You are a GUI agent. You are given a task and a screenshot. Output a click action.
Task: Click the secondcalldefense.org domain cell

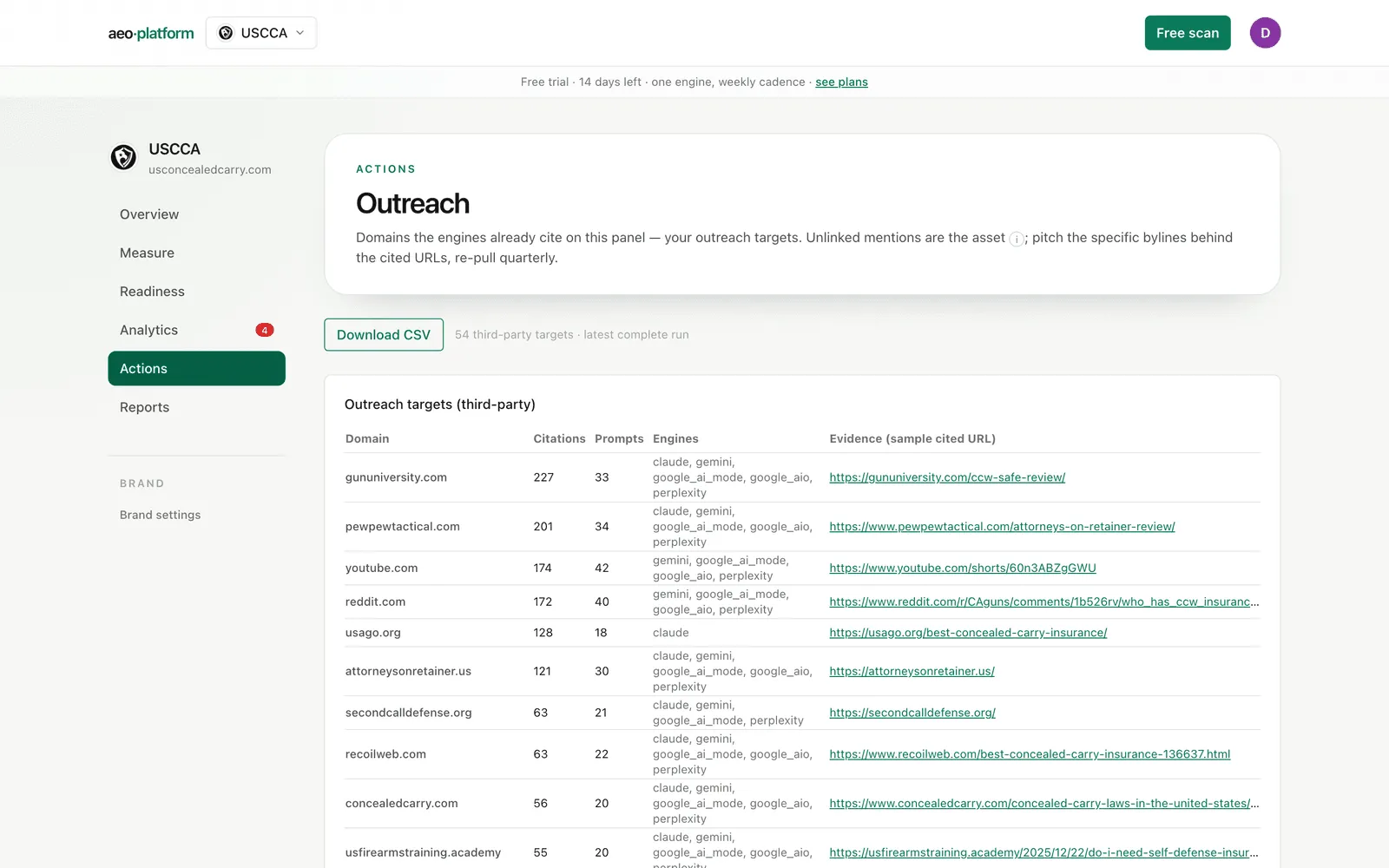pos(409,713)
